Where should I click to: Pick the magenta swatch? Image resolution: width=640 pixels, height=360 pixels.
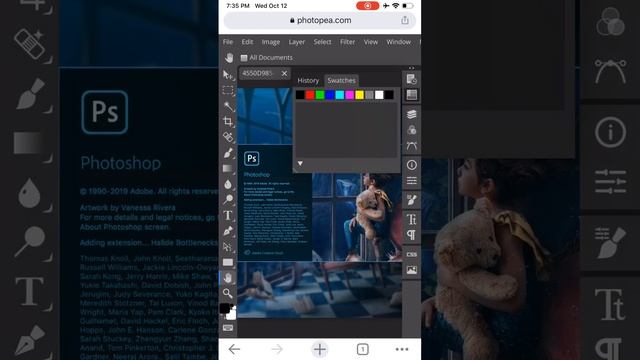pos(349,95)
